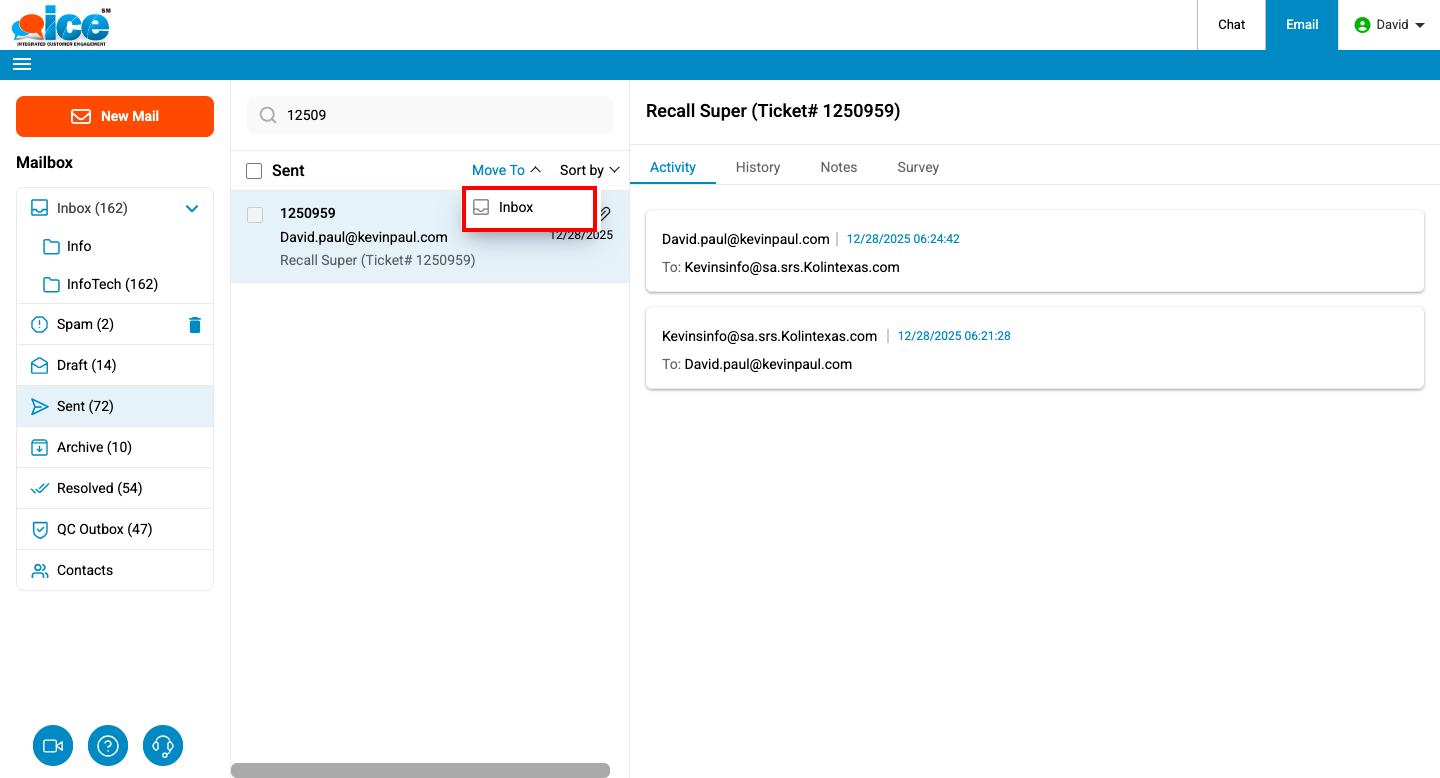
Task: Click the horizontal scrollbar under mail list
Action: [420, 770]
